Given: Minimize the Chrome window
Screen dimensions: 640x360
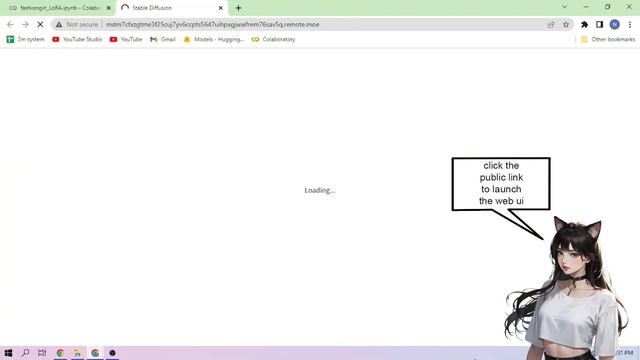Looking at the screenshot, I should click(x=586, y=7).
